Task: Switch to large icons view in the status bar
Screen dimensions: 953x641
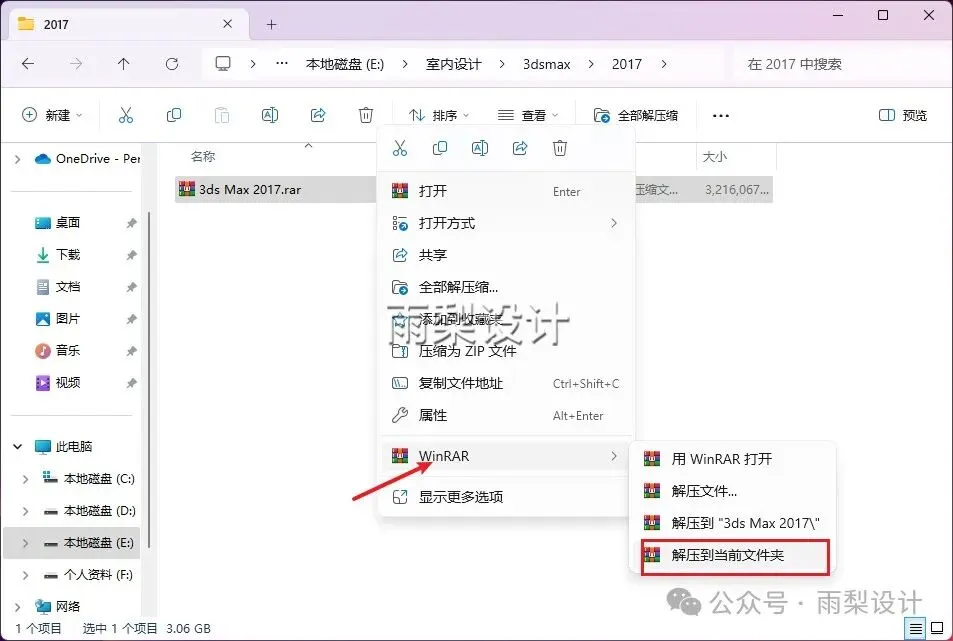Action: (x=937, y=628)
